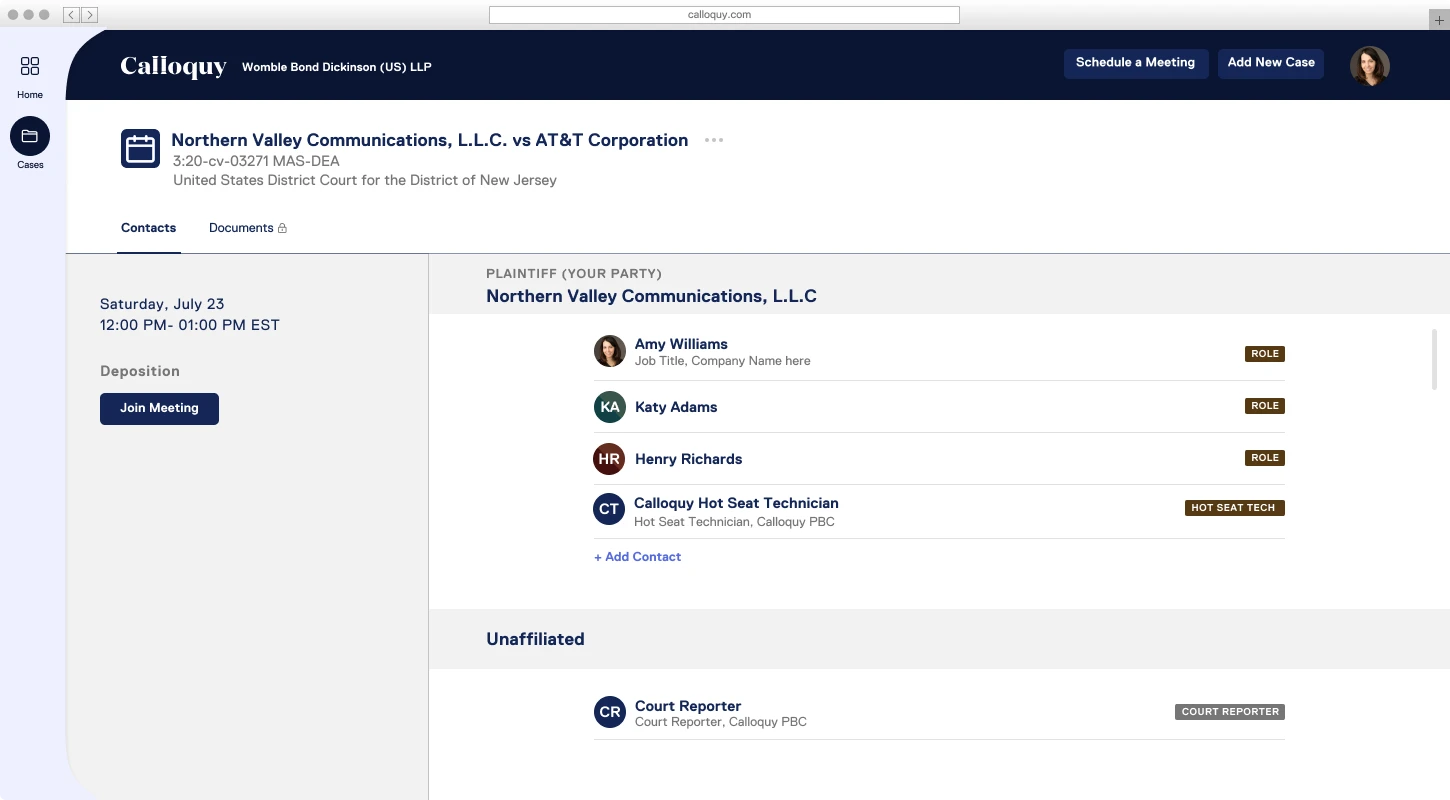1450x800 pixels.
Task: Click the CR Court Reporter avatar
Action: (609, 712)
